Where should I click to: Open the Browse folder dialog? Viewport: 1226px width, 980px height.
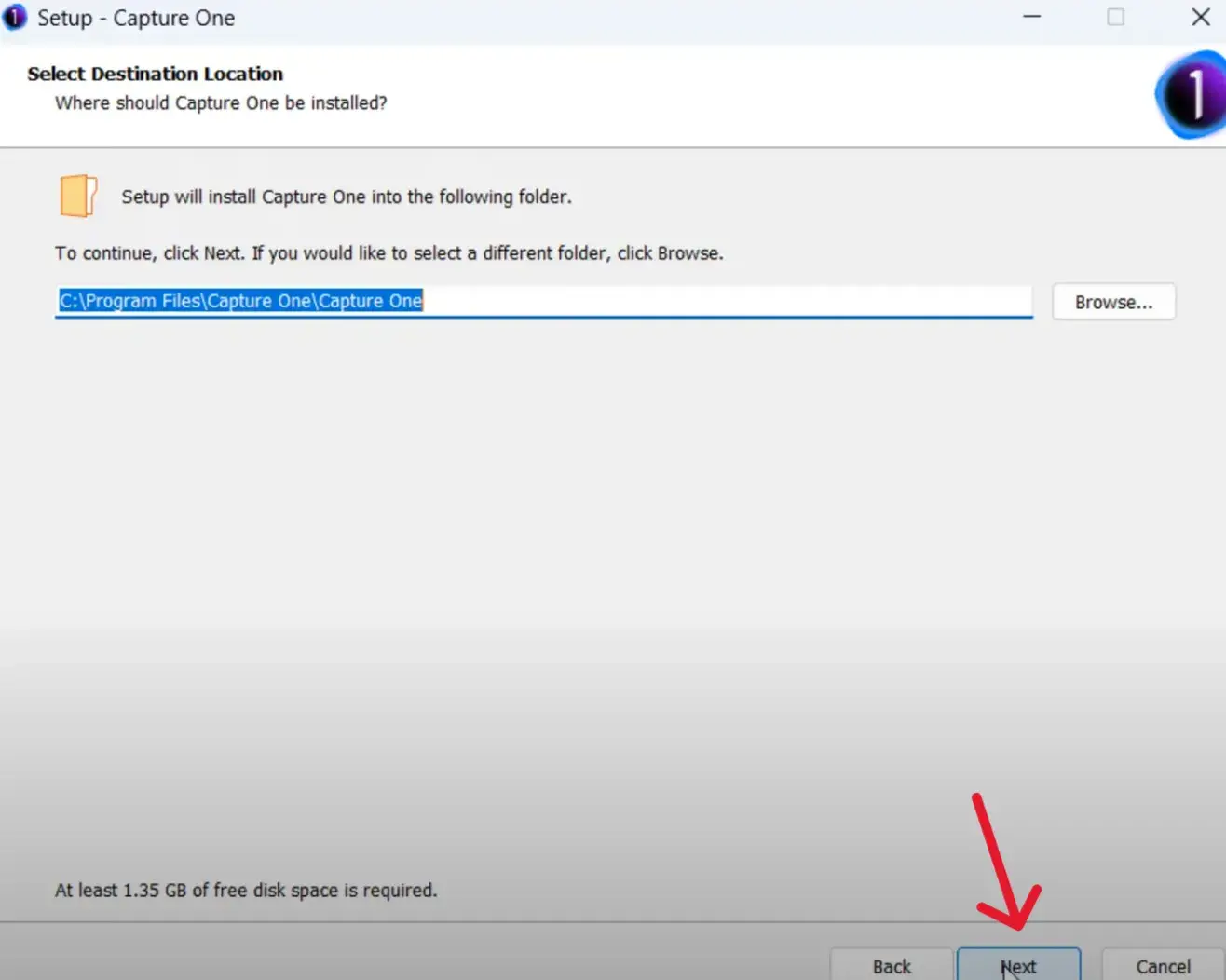pos(1113,303)
